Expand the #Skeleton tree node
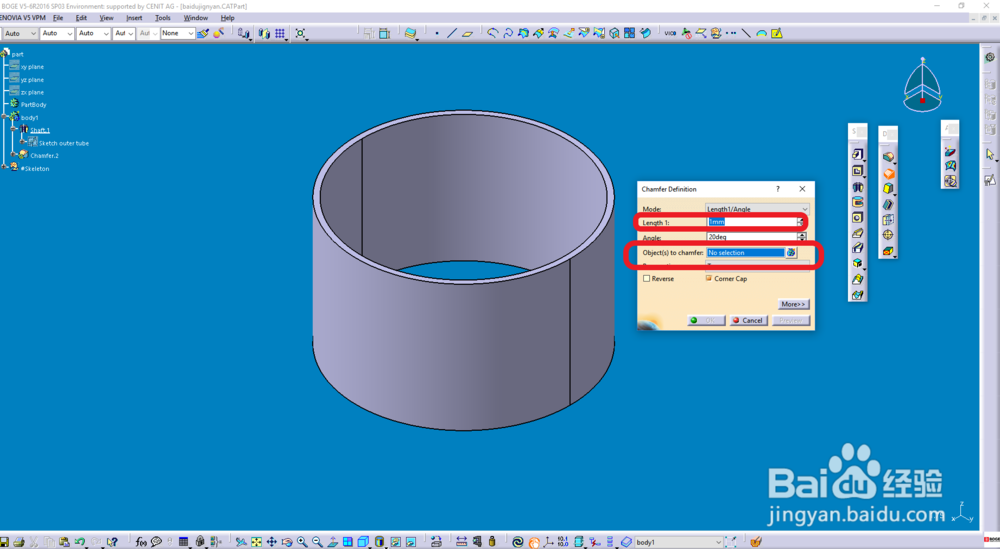Screen dimensions: 1000x549 coord(4,168)
